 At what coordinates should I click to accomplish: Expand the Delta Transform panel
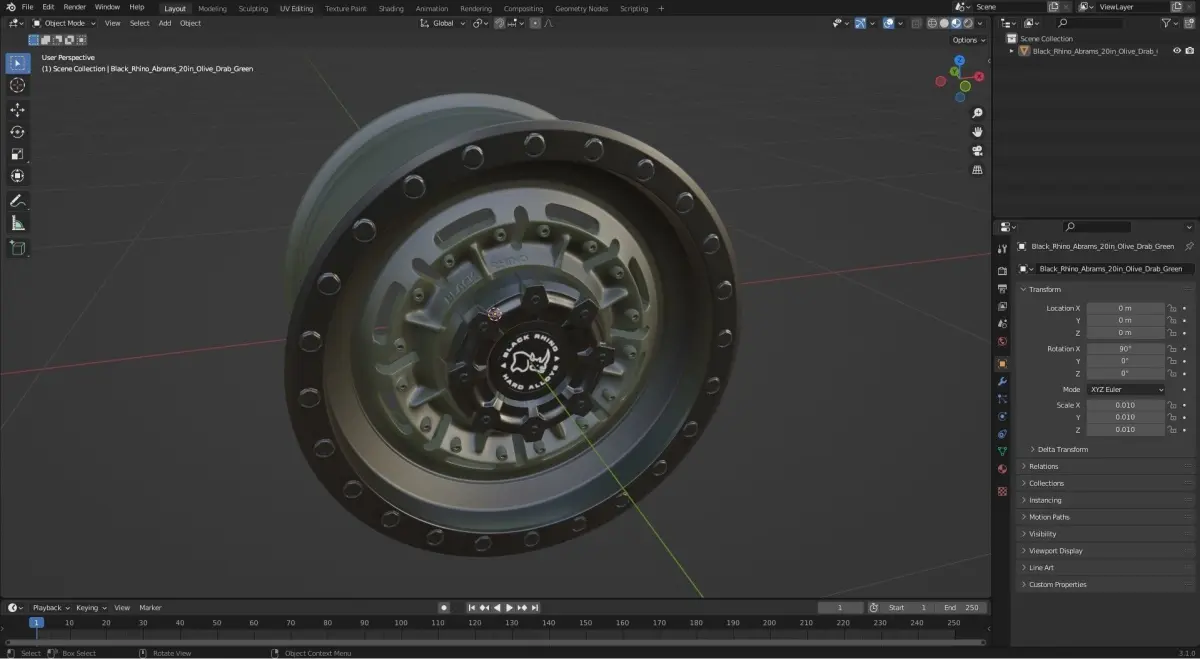click(x=1062, y=449)
